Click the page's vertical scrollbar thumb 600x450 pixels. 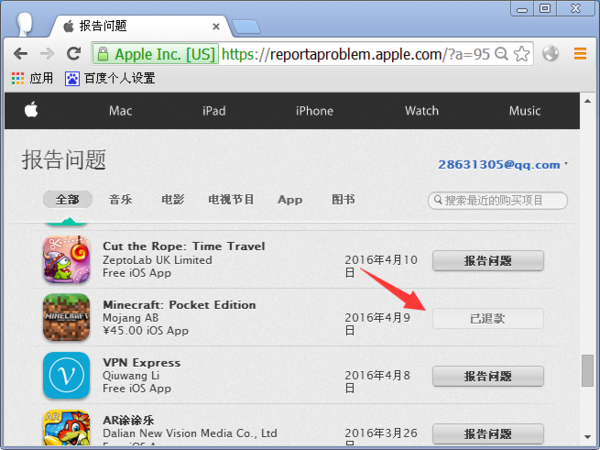point(587,370)
